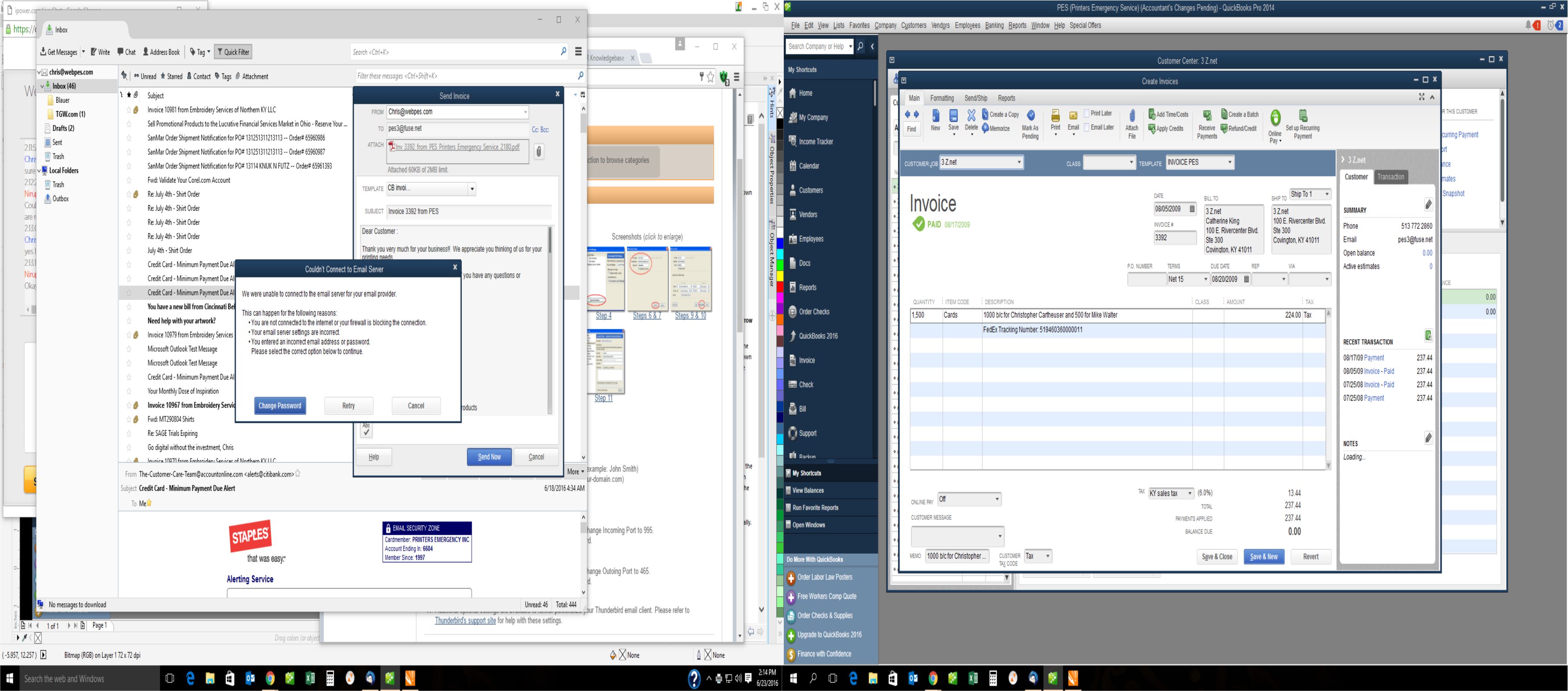The height and width of the screenshot is (691, 1568).
Task: Switch to the Send/Ship tab in Create Invoices
Action: (x=976, y=98)
